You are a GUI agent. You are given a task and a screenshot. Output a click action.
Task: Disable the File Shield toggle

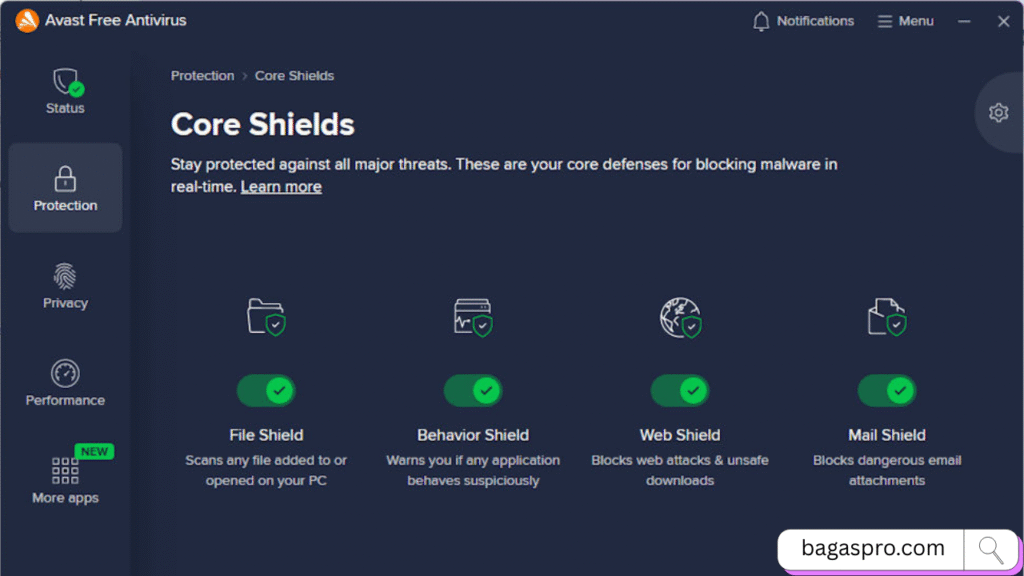tap(266, 390)
